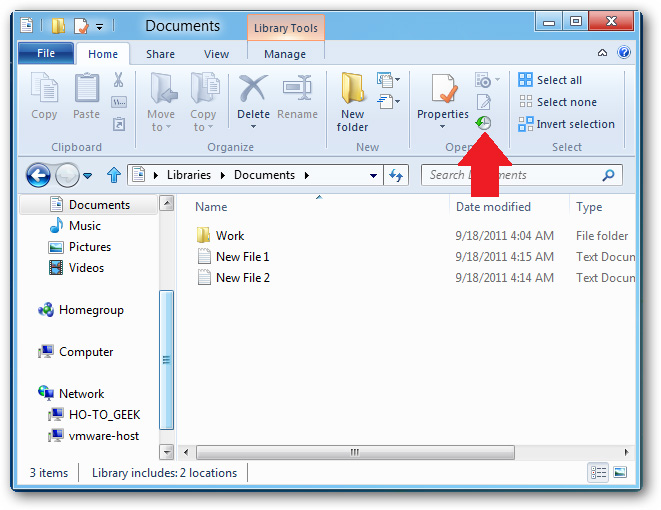Click the Paste shortcut icon
661x510 pixels.
[x=118, y=124]
